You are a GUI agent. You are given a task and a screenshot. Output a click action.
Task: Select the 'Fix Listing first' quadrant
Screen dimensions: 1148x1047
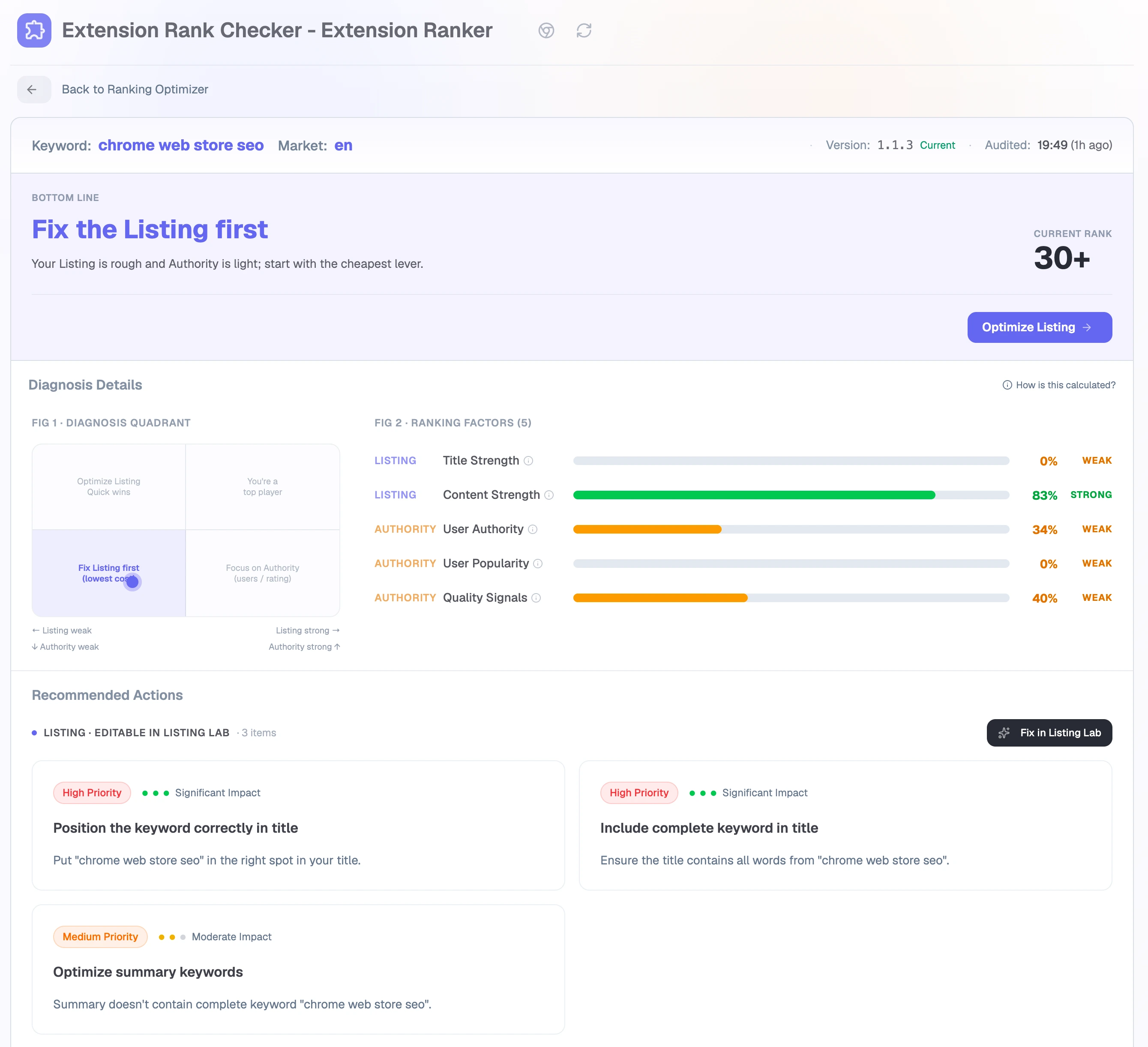[109, 573]
